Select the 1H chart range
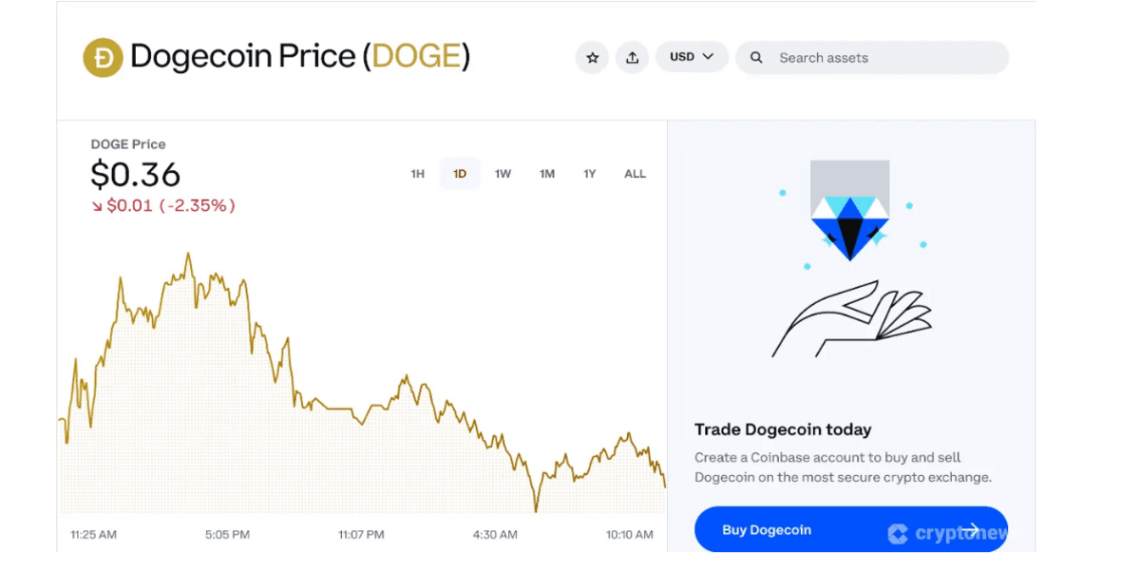1140x570 pixels. [x=418, y=174]
